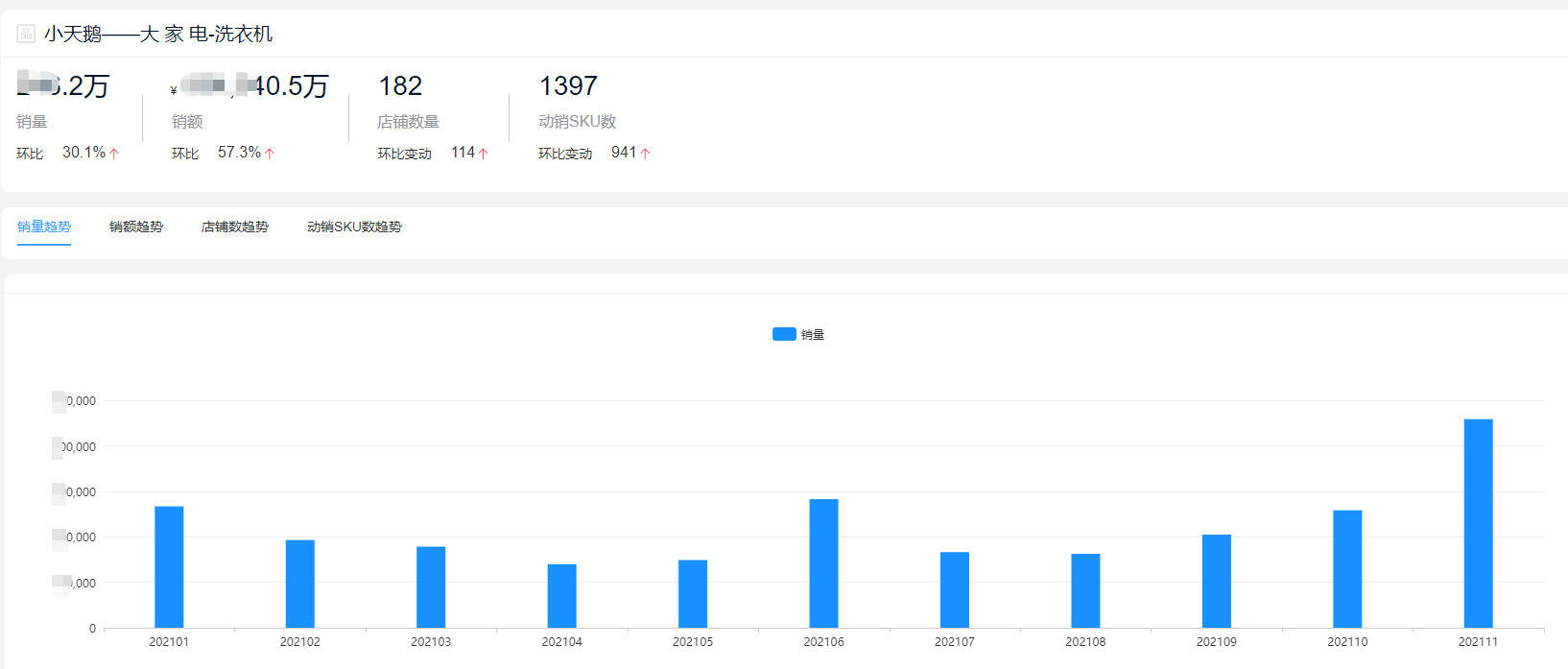Click the 202111 axis label
This screenshot has width=1568, height=669.
[x=1478, y=642]
